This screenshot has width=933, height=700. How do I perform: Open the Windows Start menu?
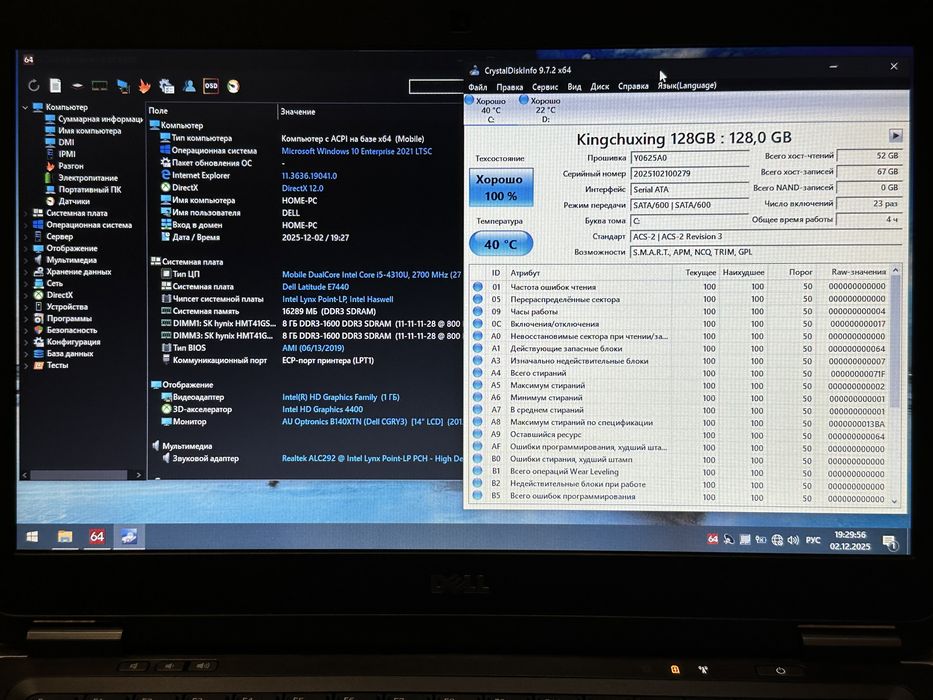click(x=33, y=536)
